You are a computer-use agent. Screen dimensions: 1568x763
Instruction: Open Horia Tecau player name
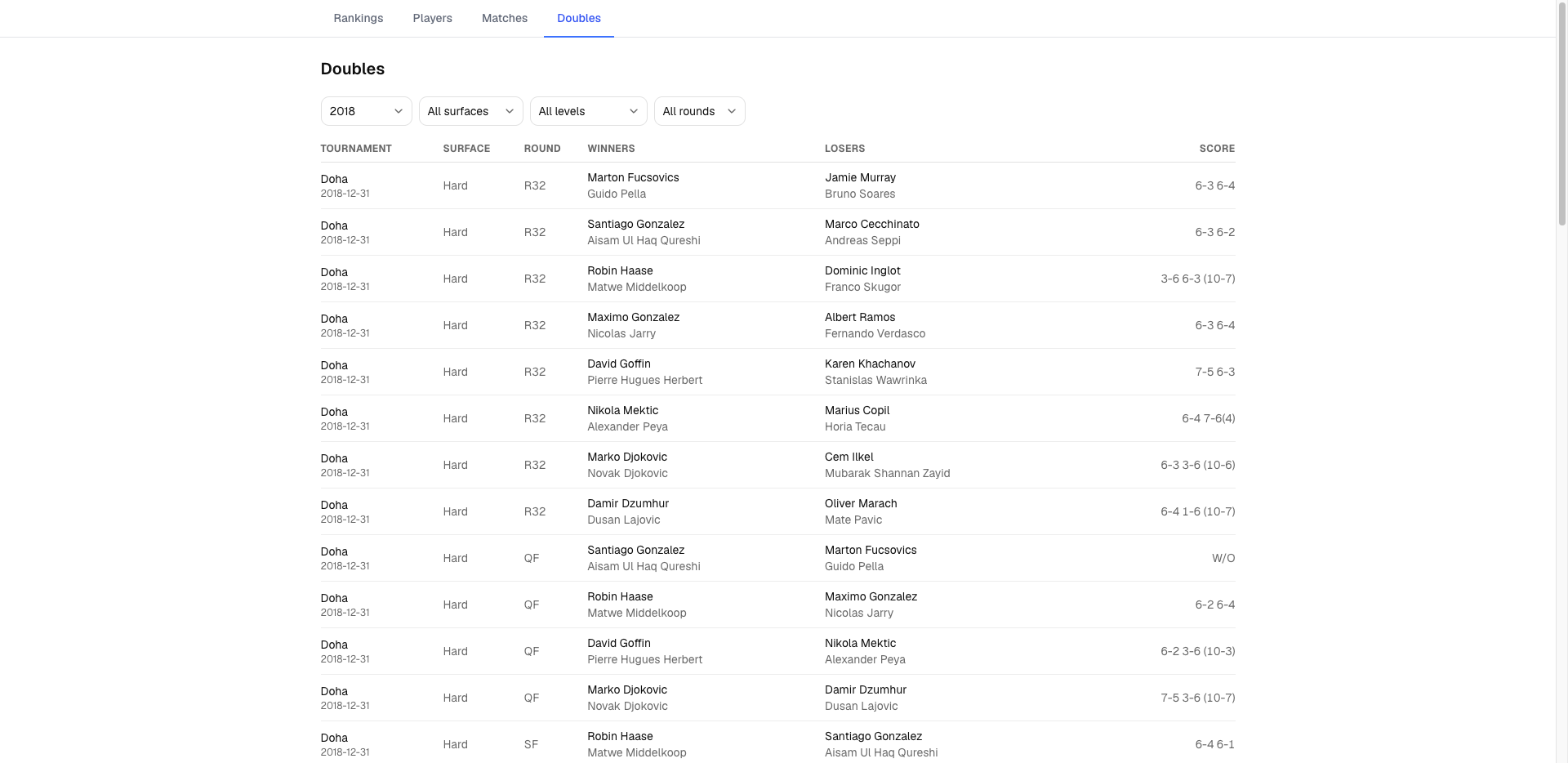click(x=855, y=426)
